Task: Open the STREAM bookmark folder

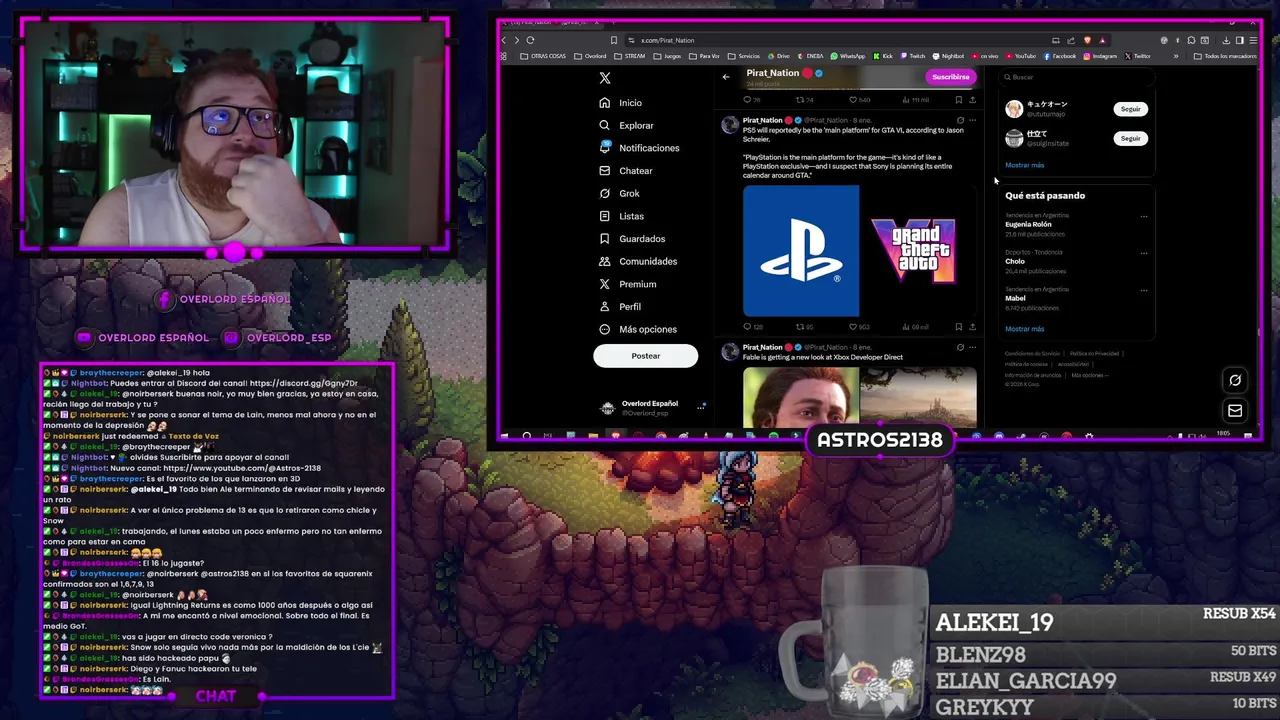Action: pyautogui.click(x=629, y=56)
